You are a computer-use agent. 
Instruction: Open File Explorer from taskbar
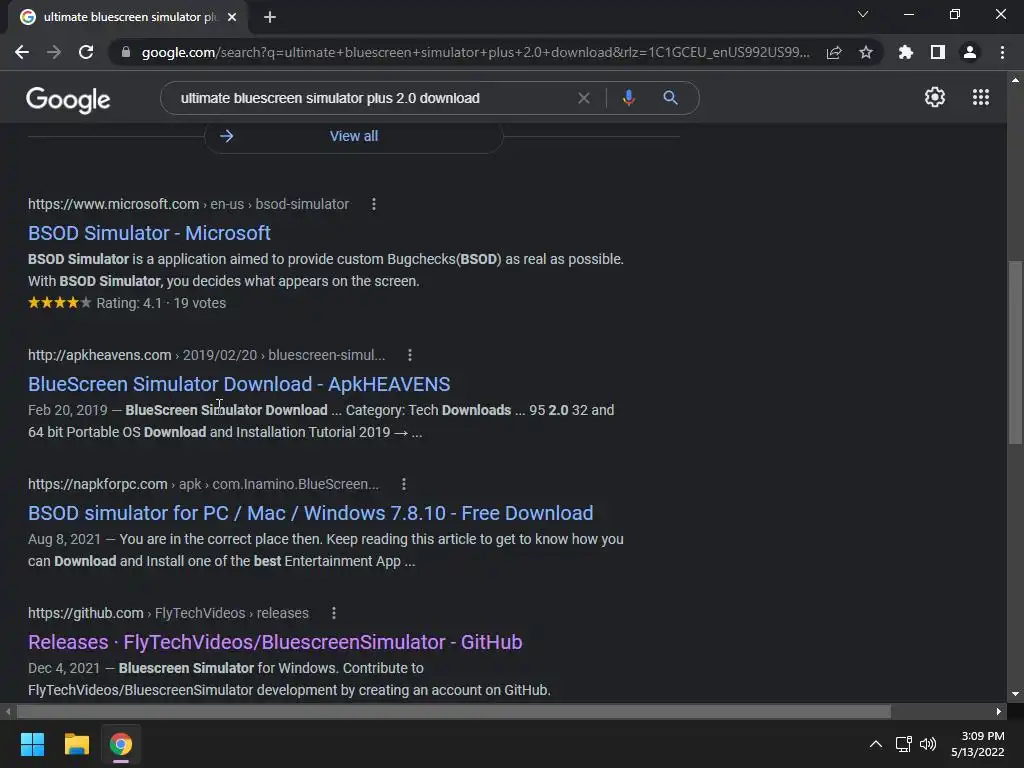(x=76, y=744)
